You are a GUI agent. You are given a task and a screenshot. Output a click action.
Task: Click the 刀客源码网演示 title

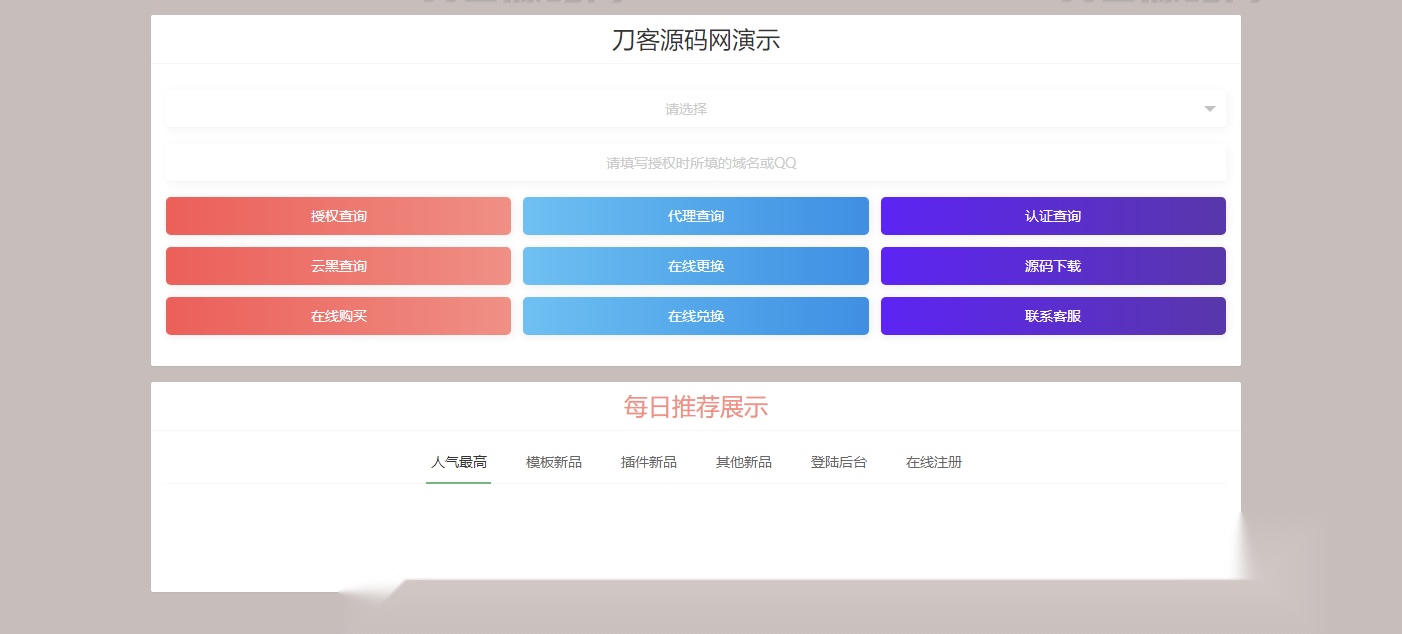[x=696, y=41]
